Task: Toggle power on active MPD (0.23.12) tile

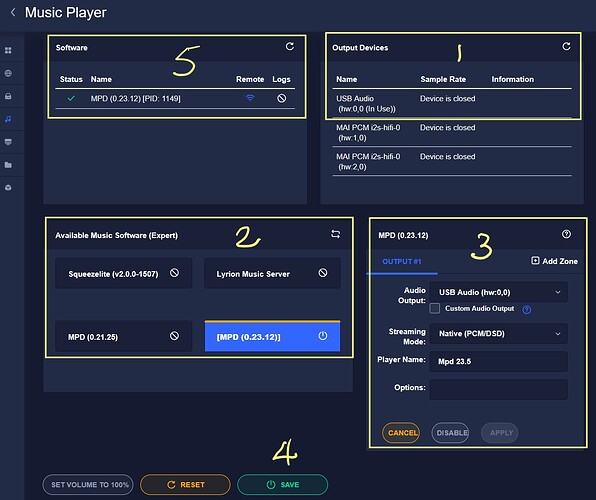Action: [323, 336]
